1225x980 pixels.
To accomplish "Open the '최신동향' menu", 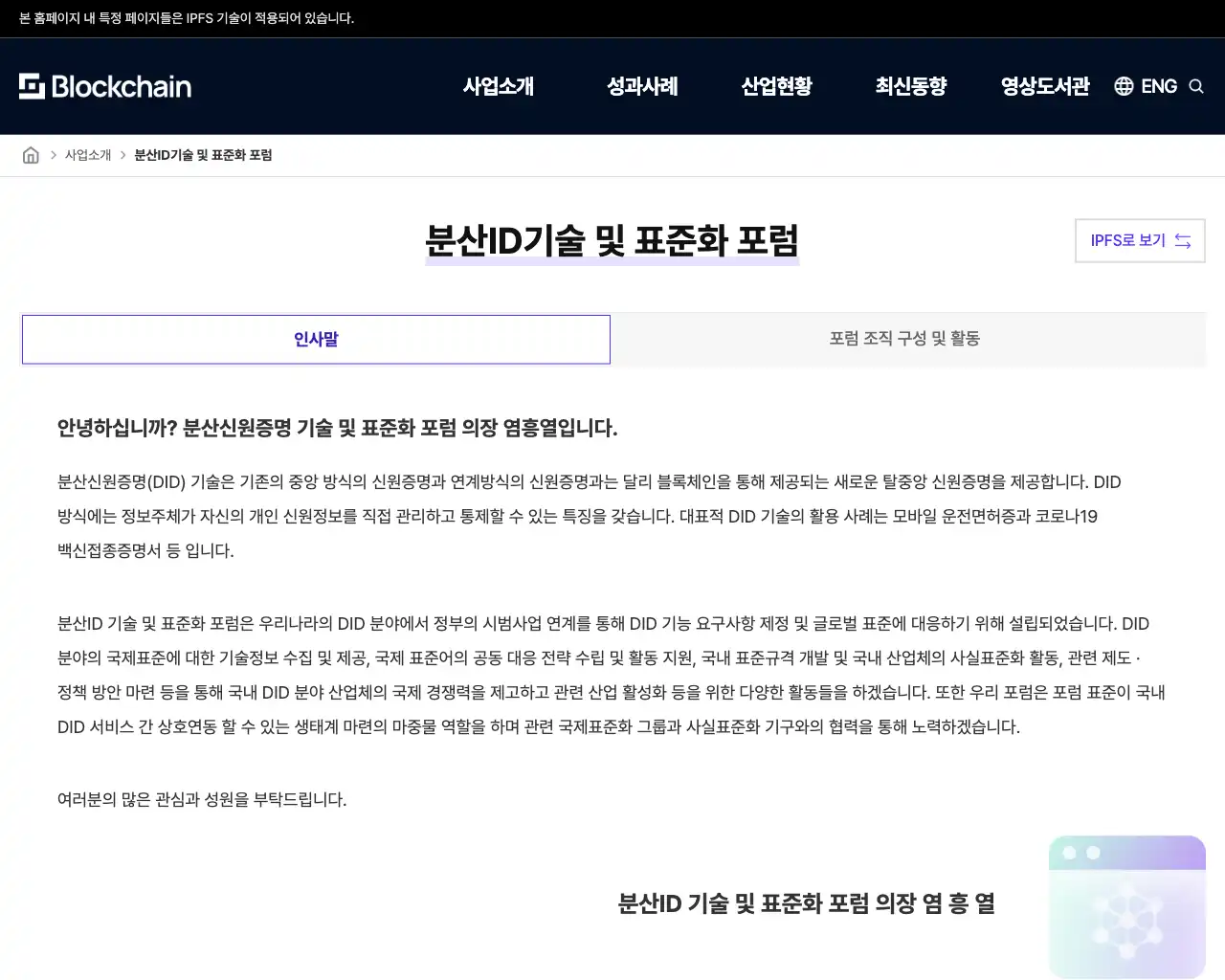I will pos(910,86).
